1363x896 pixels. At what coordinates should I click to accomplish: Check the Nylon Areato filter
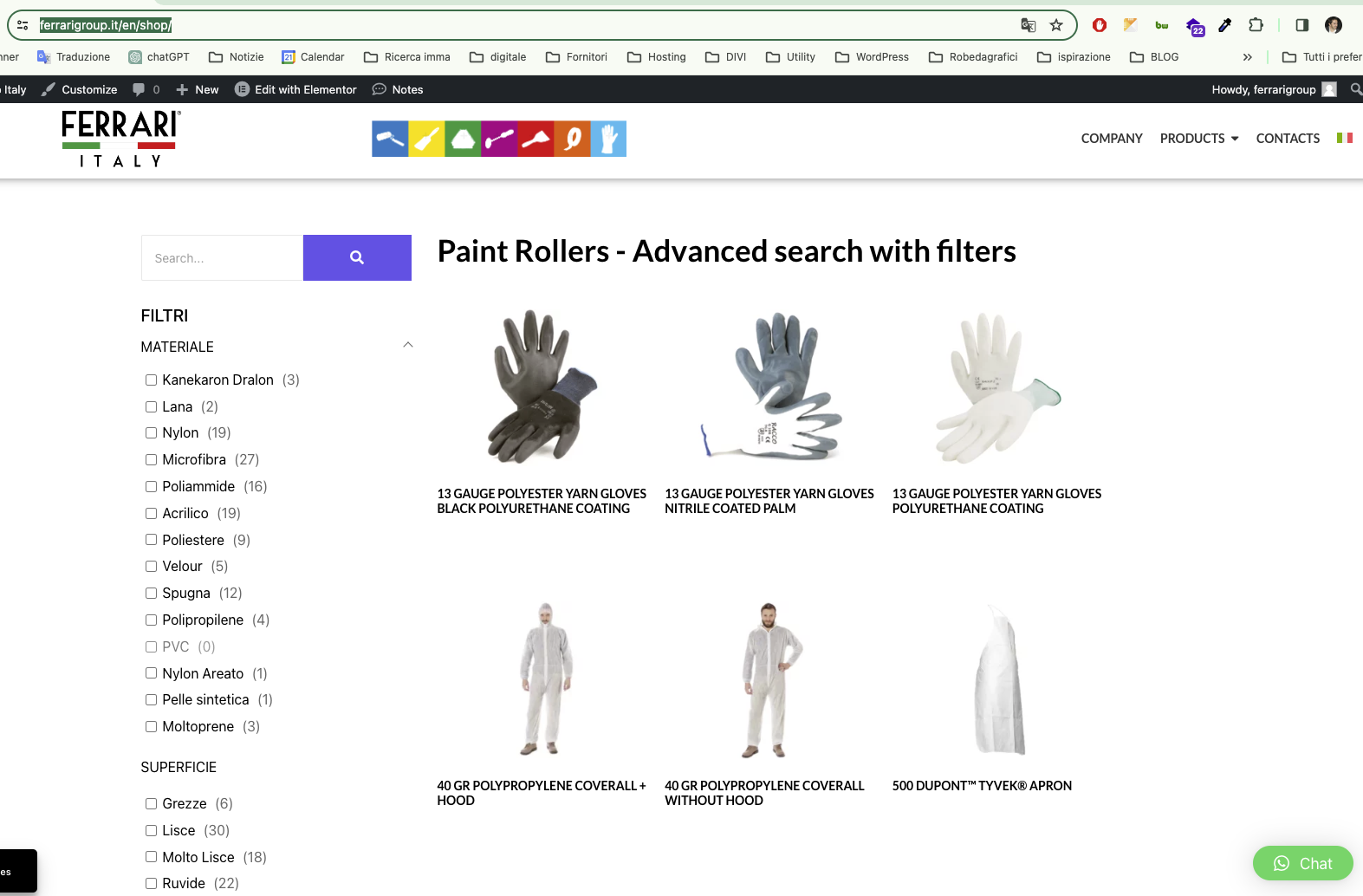[x=151, y=672]
